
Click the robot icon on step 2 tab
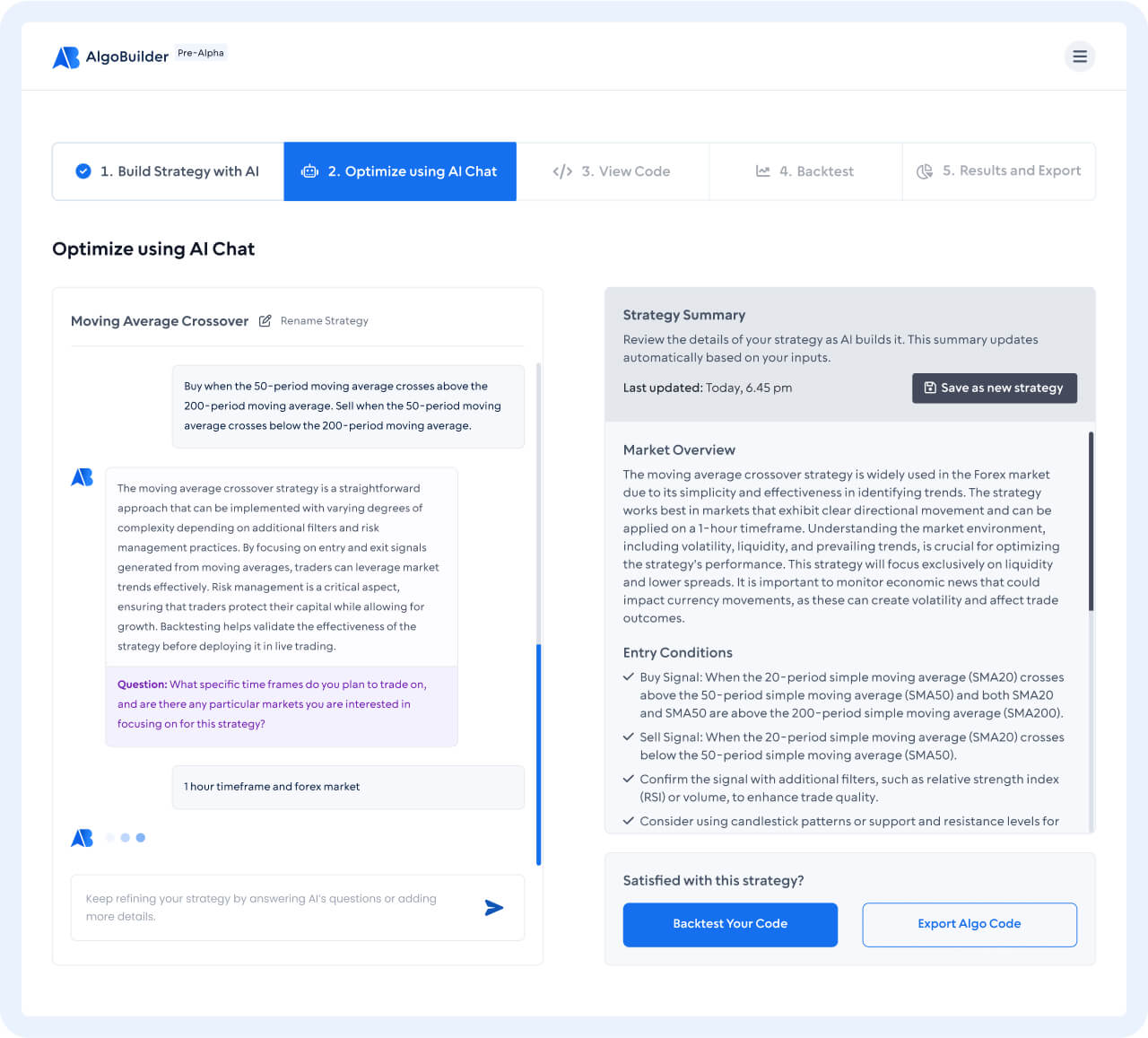point(309,170)
